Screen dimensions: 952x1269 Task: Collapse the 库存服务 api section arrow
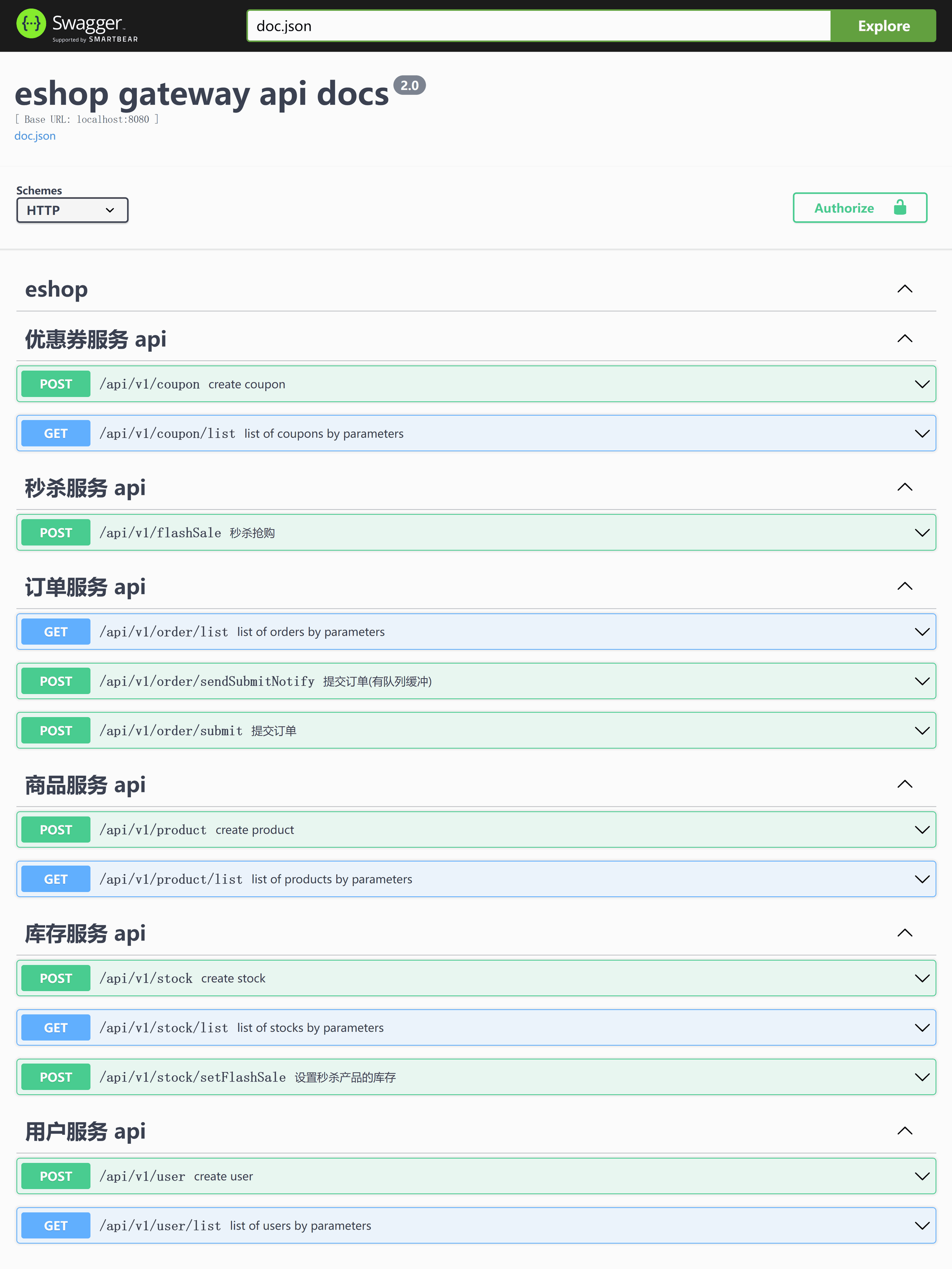coord(904,933)
